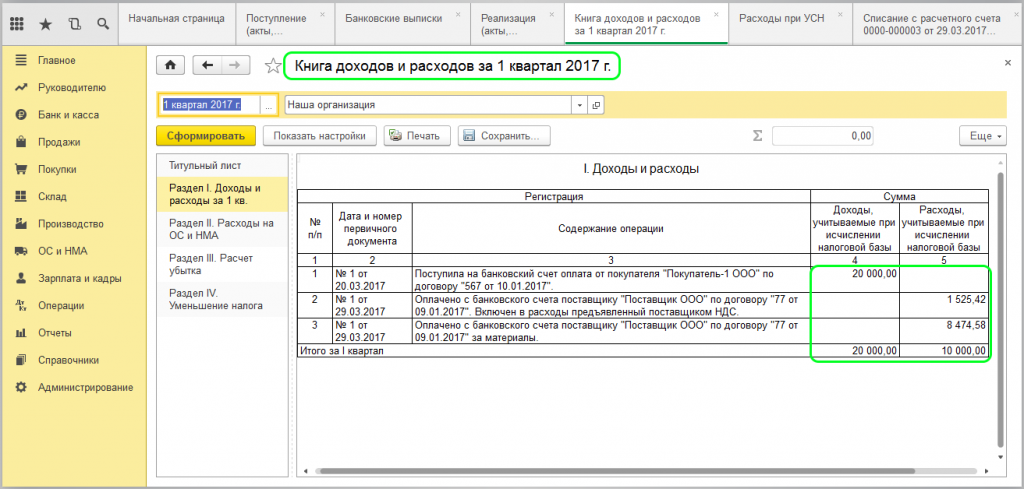Click open-organization icon beside organization field
Screen dimensions: 1024x489
tap(596, 105)
